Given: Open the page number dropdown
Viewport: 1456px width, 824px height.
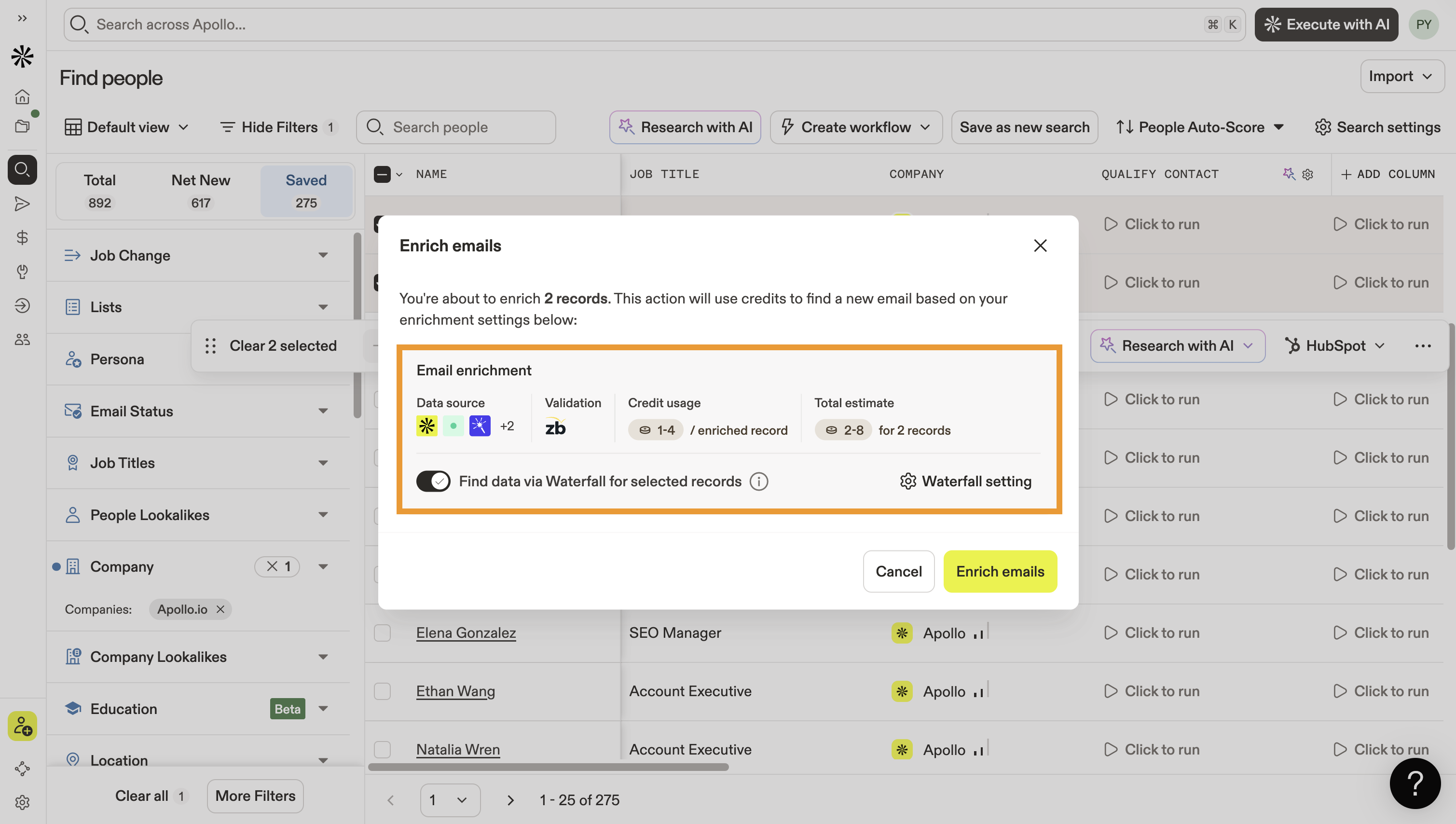Looking at the screenshot, I should click(450, 800).
